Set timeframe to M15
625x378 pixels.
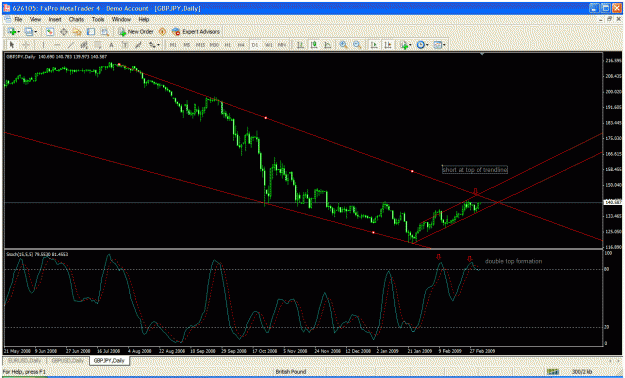click(200, 45)
